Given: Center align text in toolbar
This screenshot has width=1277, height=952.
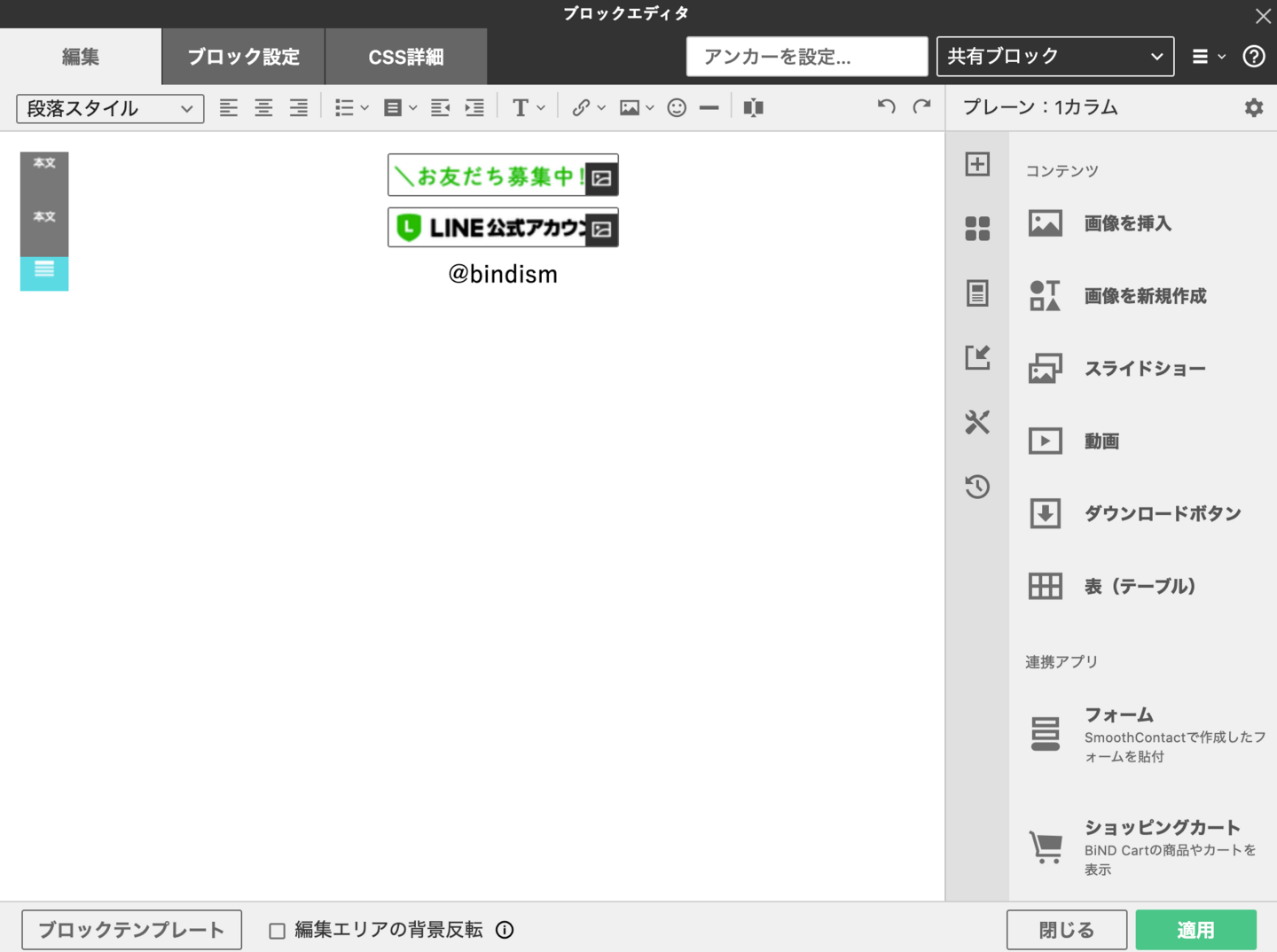Looking at the screenshot, I should [263, 108].
